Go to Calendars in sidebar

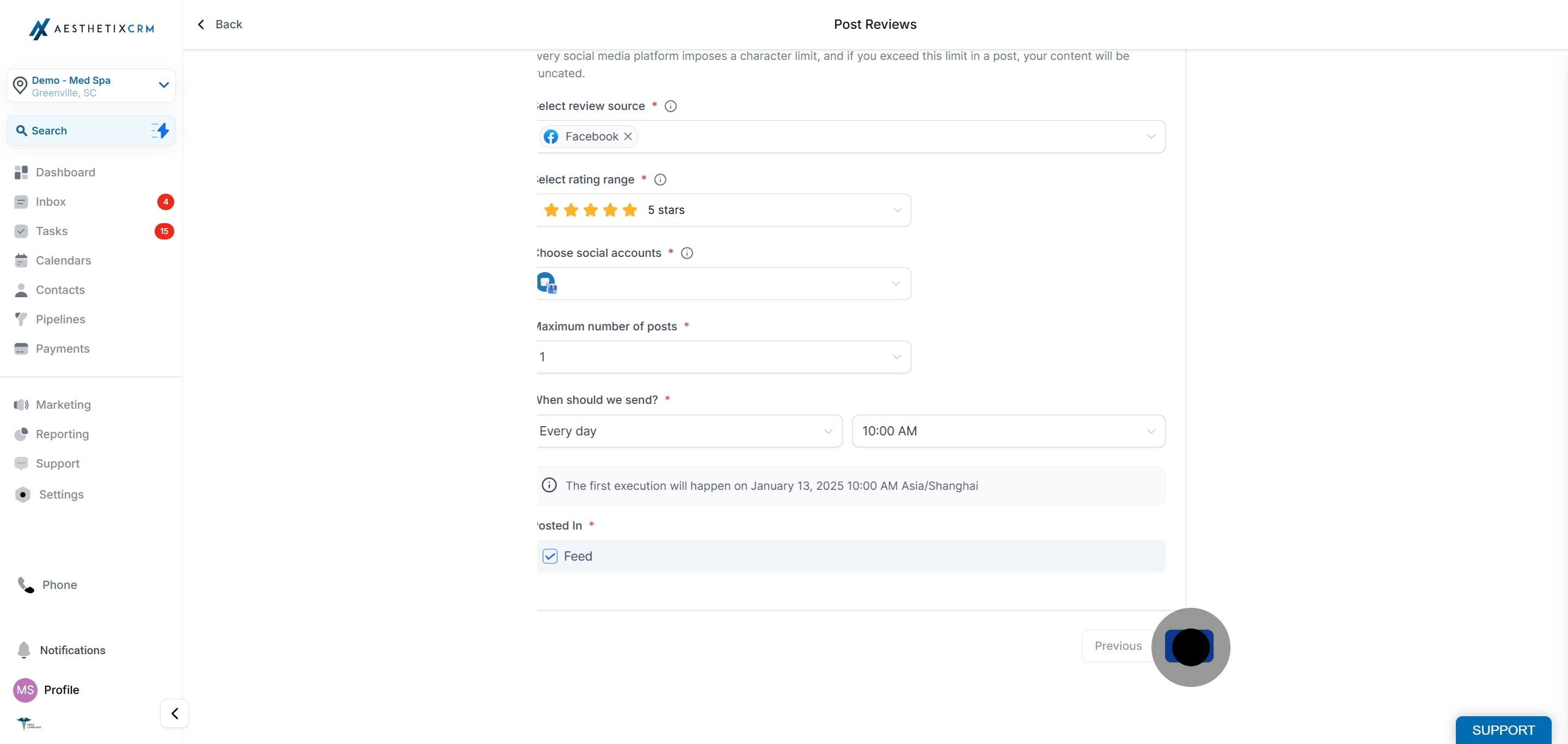coord(63,260)
